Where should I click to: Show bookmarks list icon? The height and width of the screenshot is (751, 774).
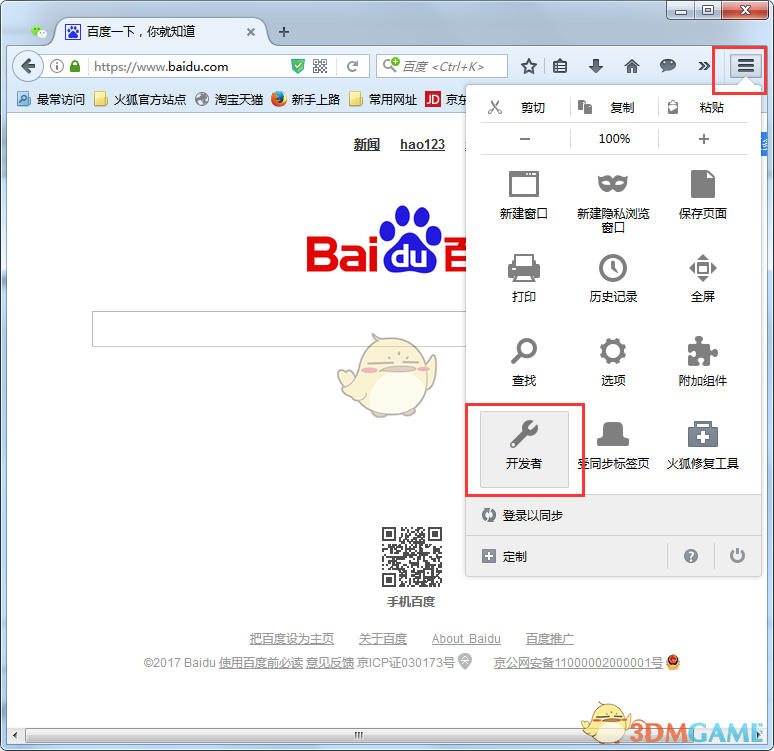tap(560, 66)
